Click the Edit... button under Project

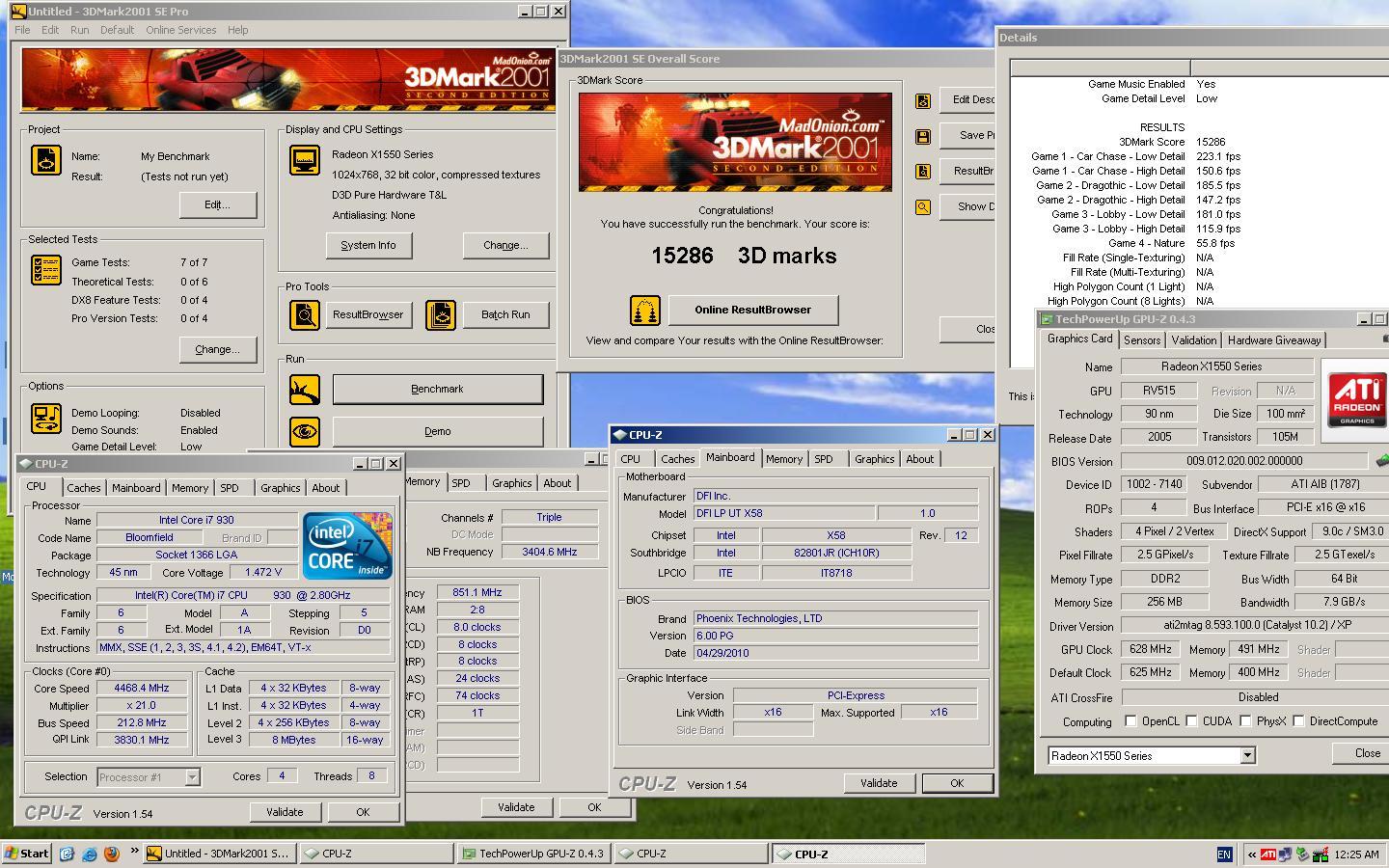click(x=218, y=204)
